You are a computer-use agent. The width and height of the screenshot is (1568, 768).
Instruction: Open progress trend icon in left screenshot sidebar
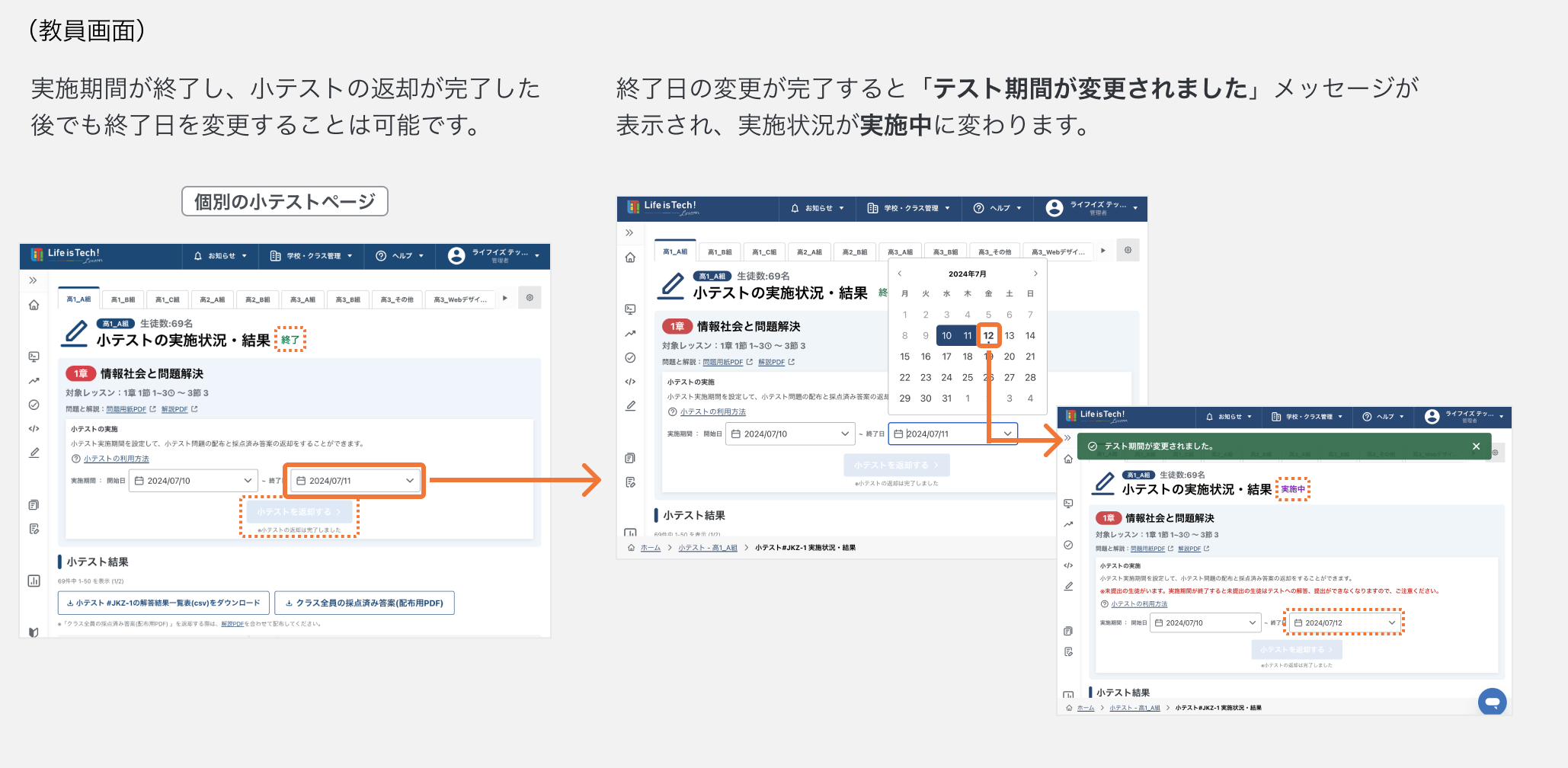click(34, 381)
